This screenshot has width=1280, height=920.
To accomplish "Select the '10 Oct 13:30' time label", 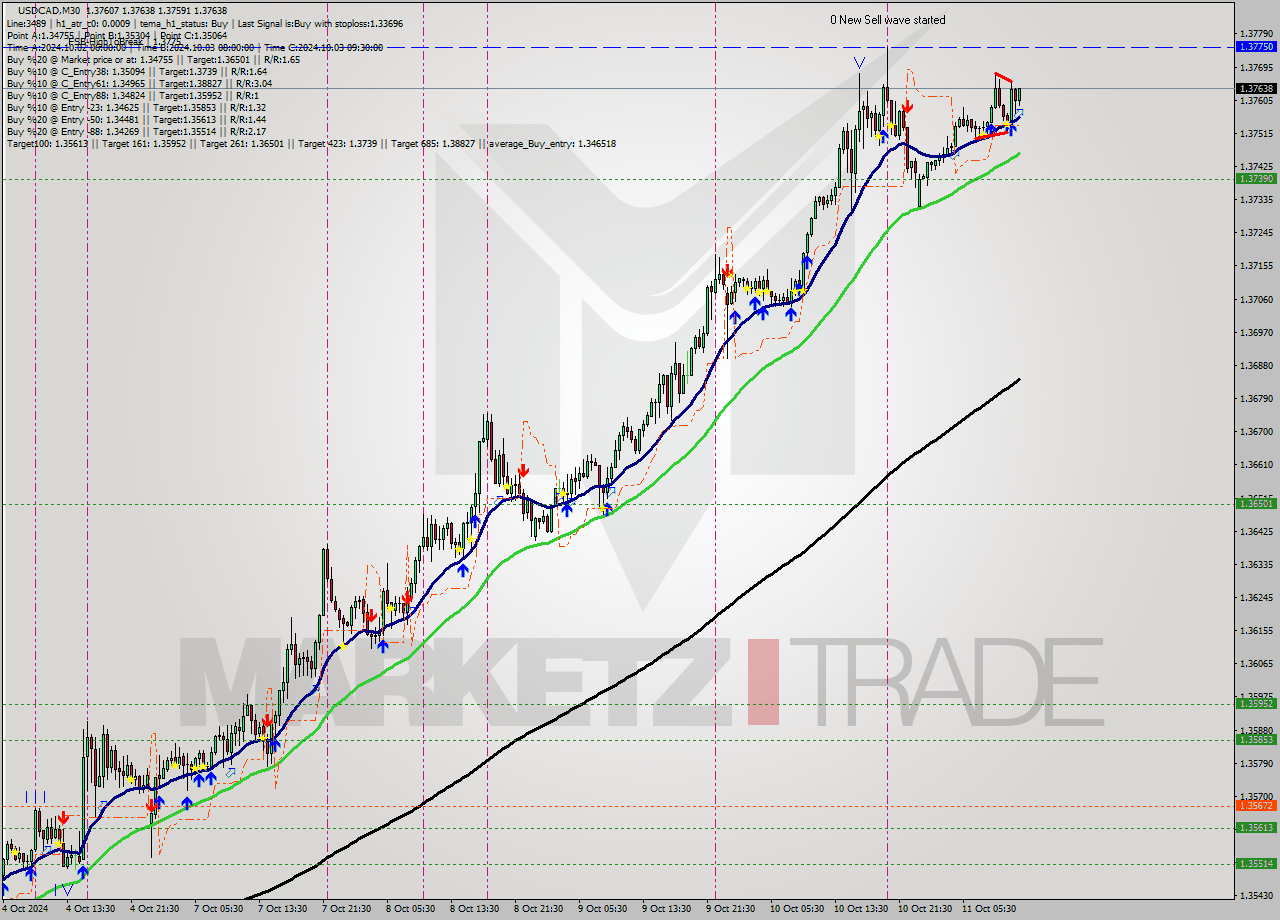I will (x=863, y=909).
